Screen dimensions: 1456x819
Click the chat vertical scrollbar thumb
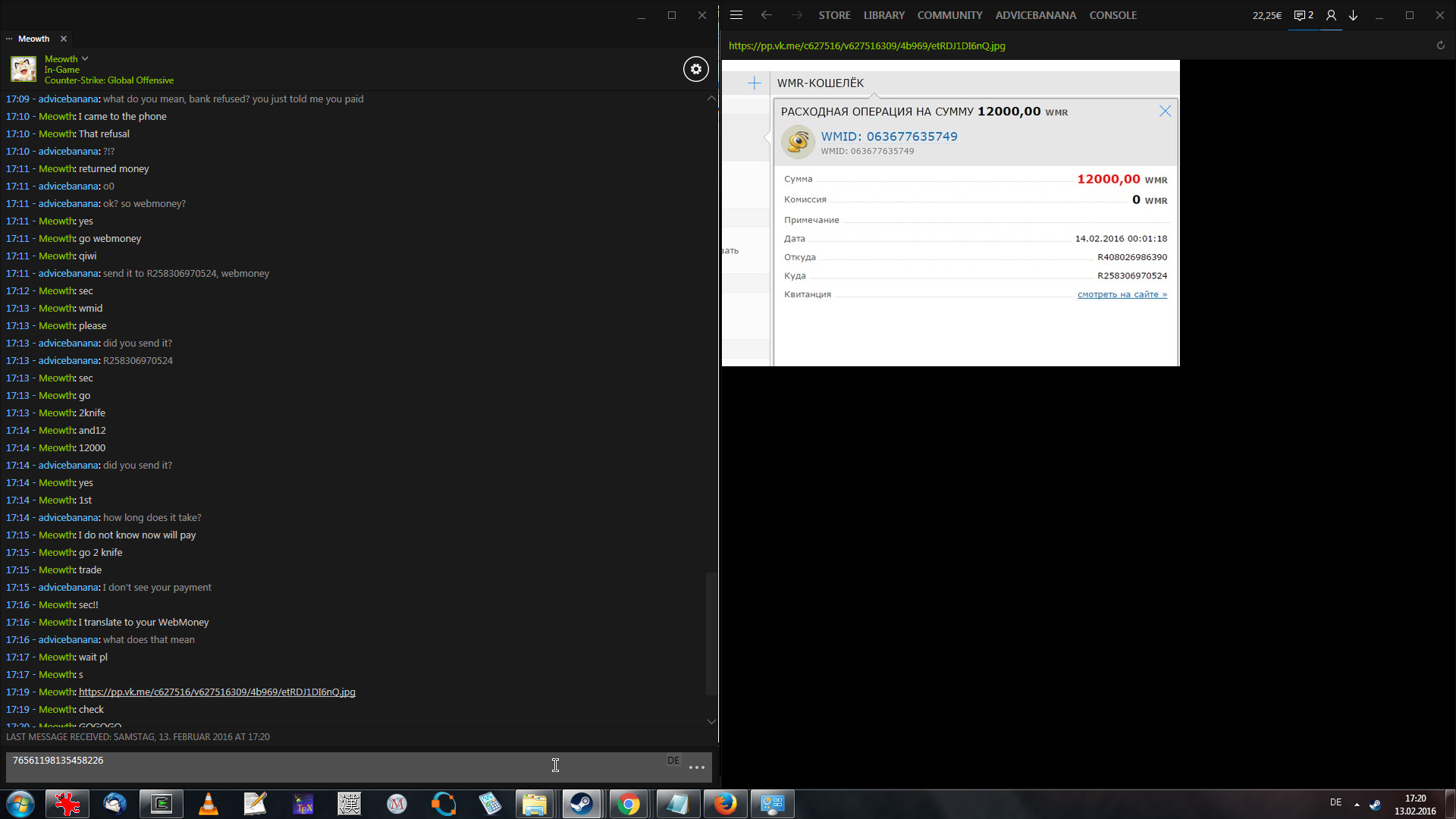[x=711, y=633]
